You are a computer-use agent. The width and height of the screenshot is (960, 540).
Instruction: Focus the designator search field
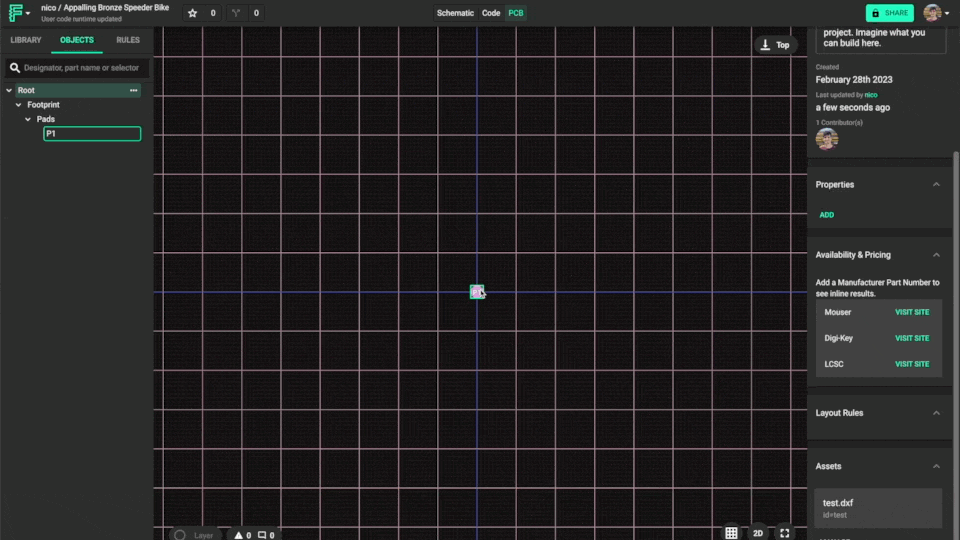pos(82,68)
